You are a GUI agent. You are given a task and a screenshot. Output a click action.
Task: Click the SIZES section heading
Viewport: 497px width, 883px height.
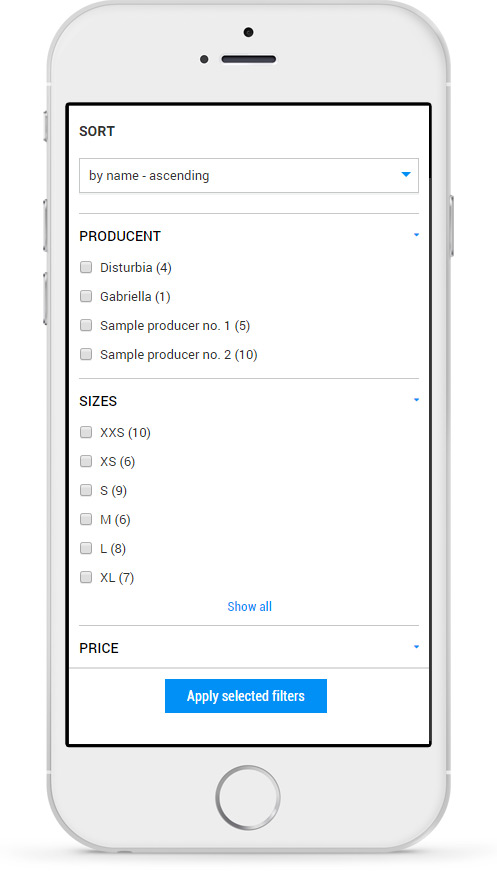(x=98, y=401)
